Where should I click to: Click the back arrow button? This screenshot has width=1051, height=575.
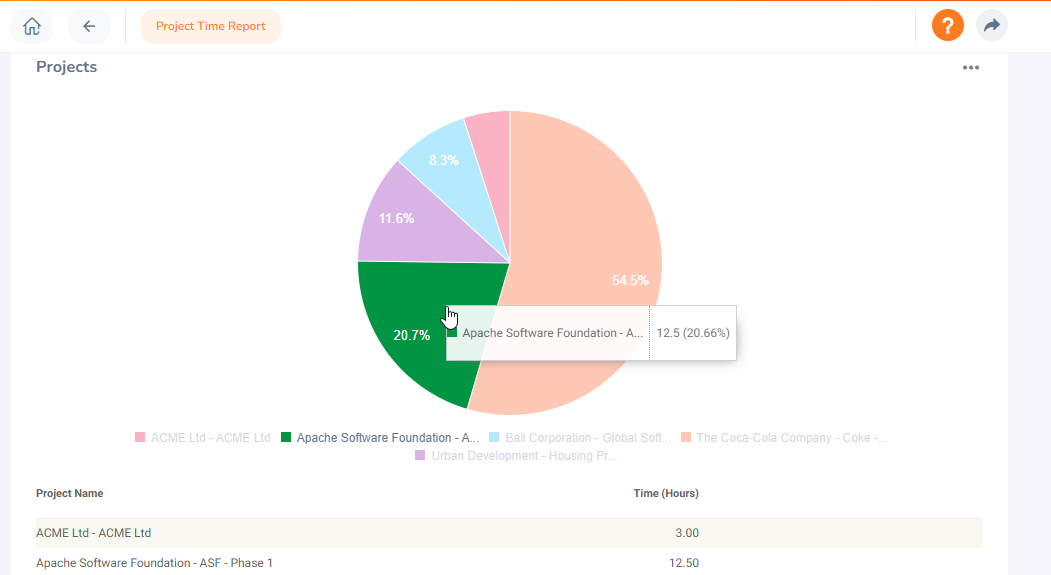click(88, 26)
